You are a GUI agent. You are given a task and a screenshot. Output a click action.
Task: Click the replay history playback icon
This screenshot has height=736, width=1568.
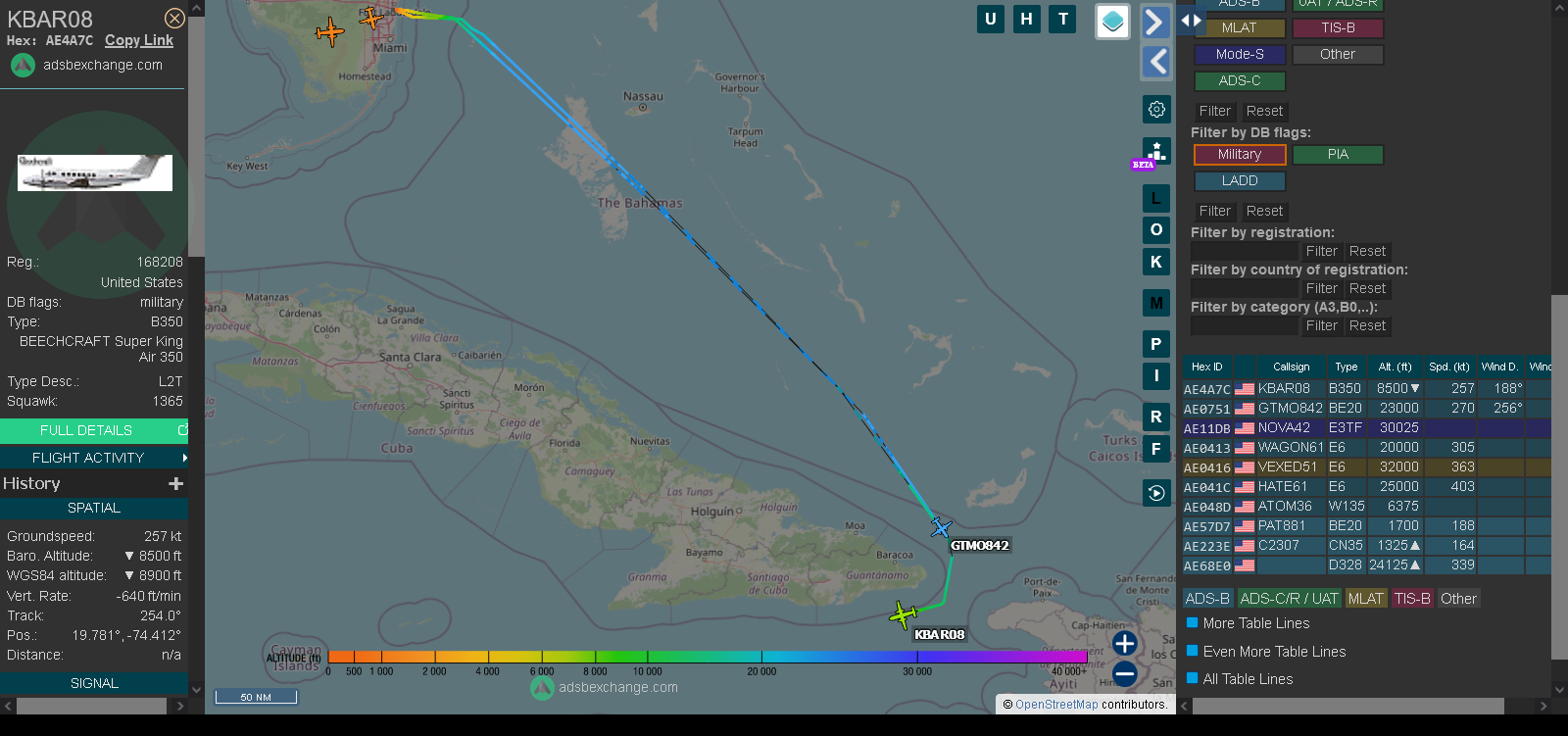[x=1156, y=493]
